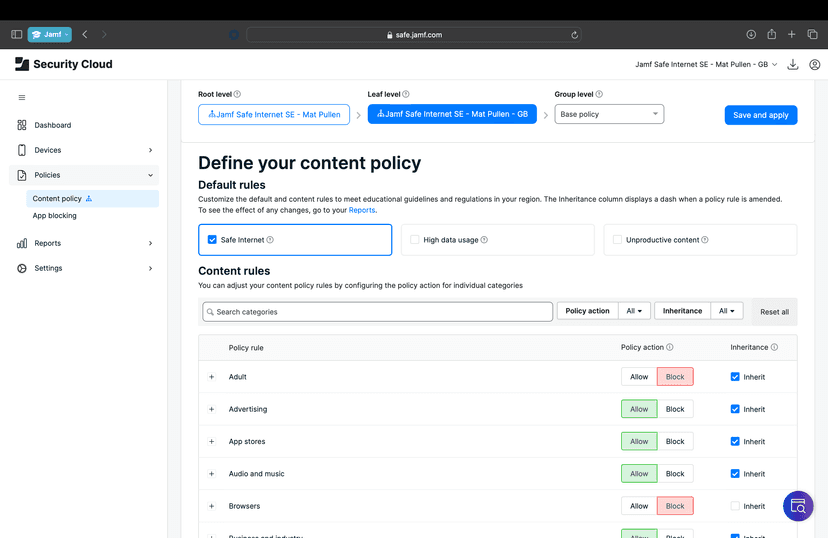Open the Reports hyperlink in the description
Screen dimensions: 828x538
[x=362, y=210]
